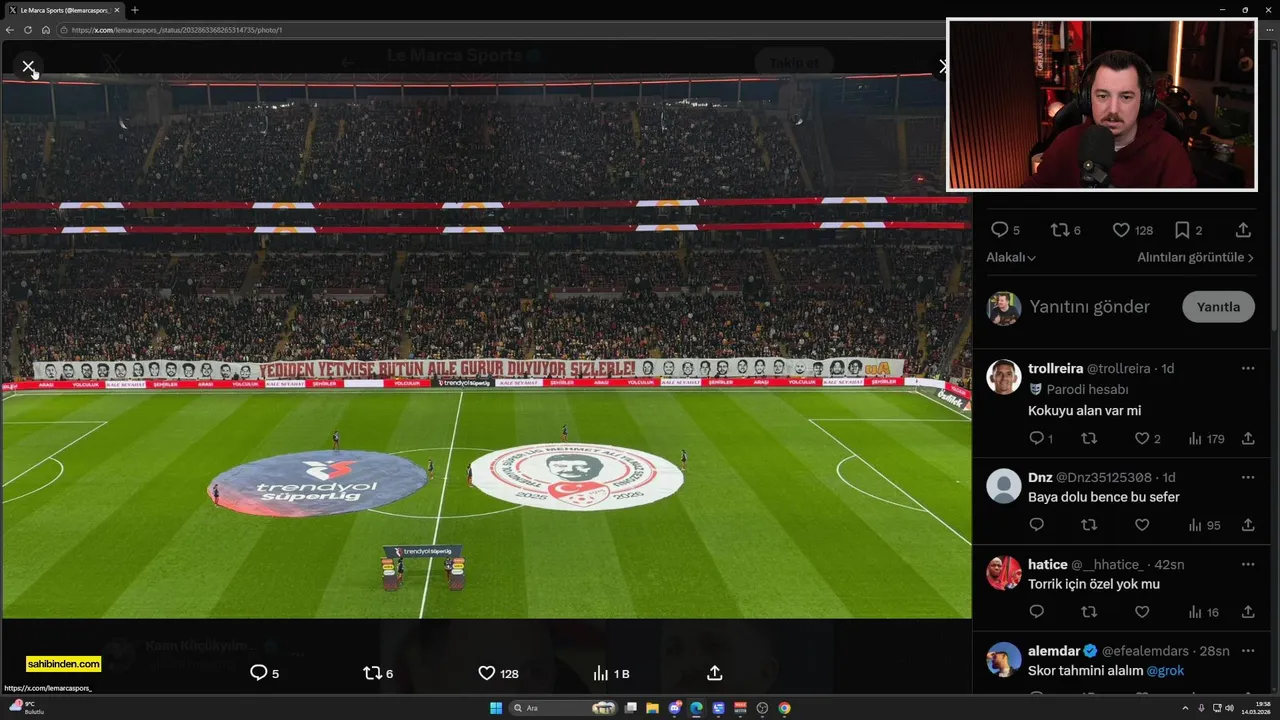Open alemdar's profile picture
Image resolution: width=1280 pixels, height=720 pixels.
pos(1004,659)
